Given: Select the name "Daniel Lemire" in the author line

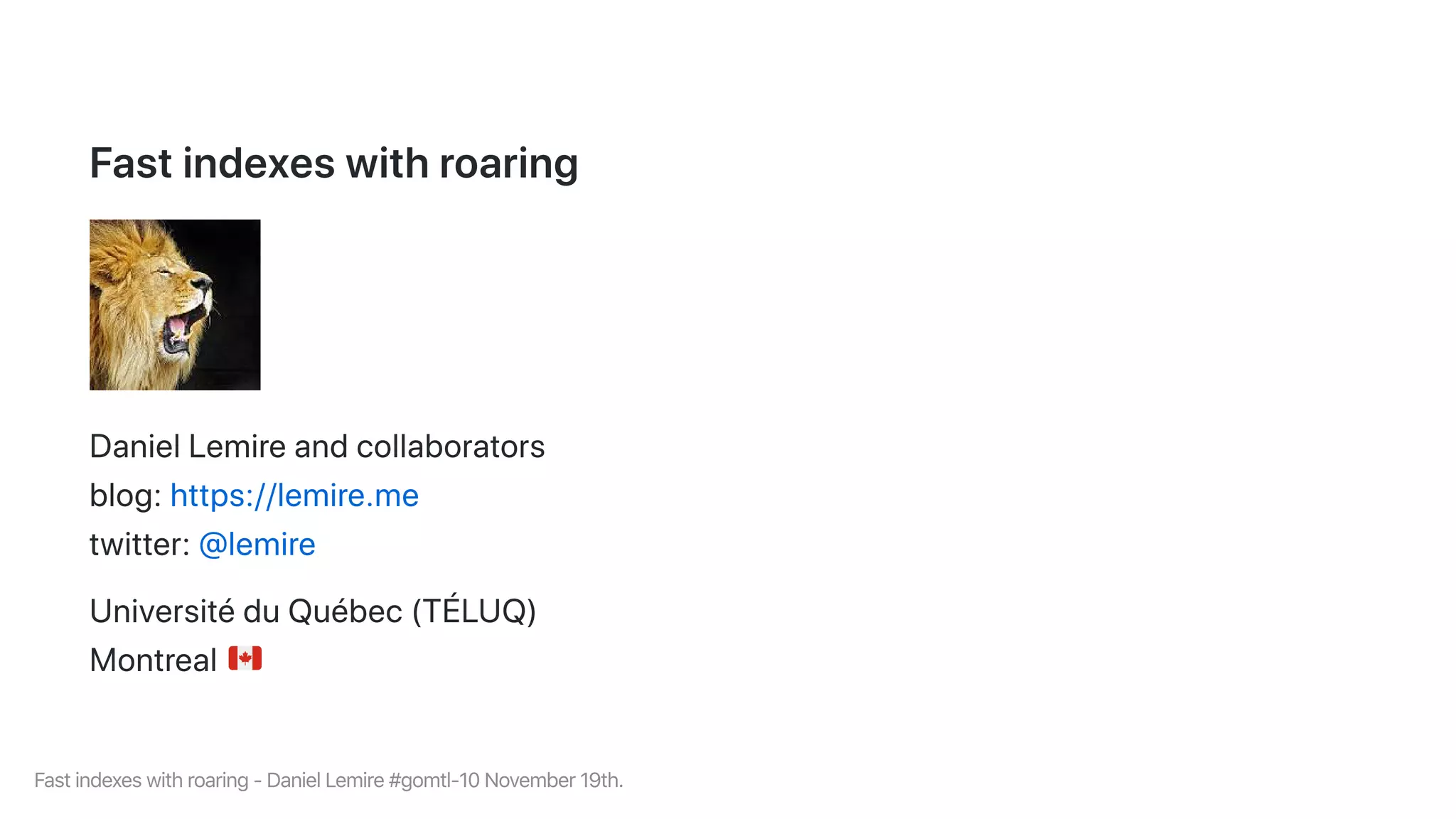Looking at the screenshot, I should (x=188, y=446).
